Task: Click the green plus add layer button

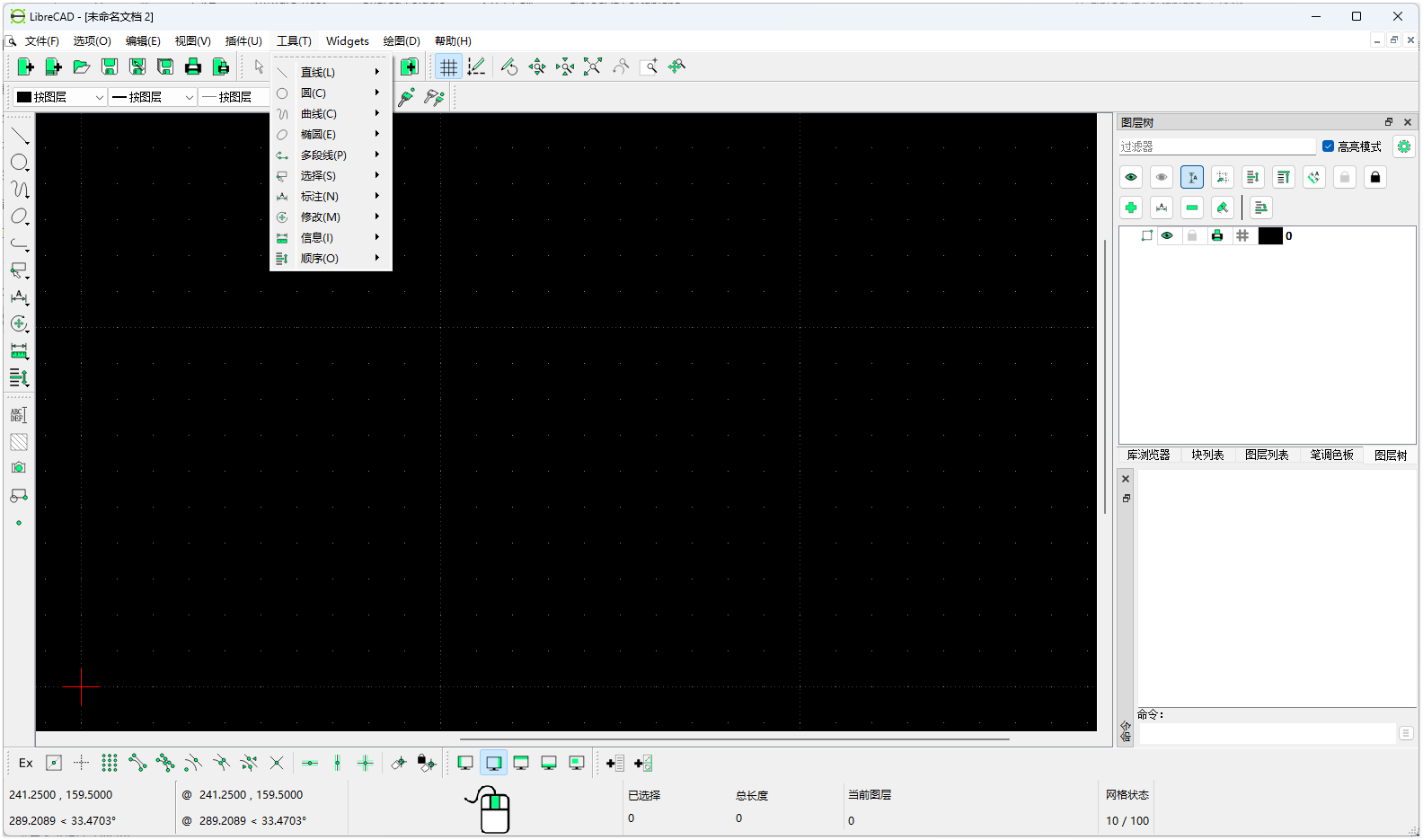Action: pyautogui.click(x=1131, y=208)
